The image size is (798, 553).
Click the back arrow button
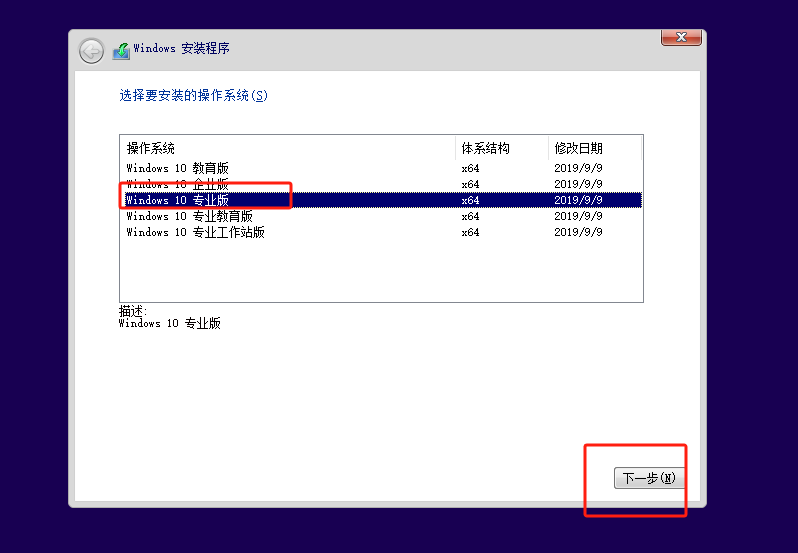(x=92, y=51)
